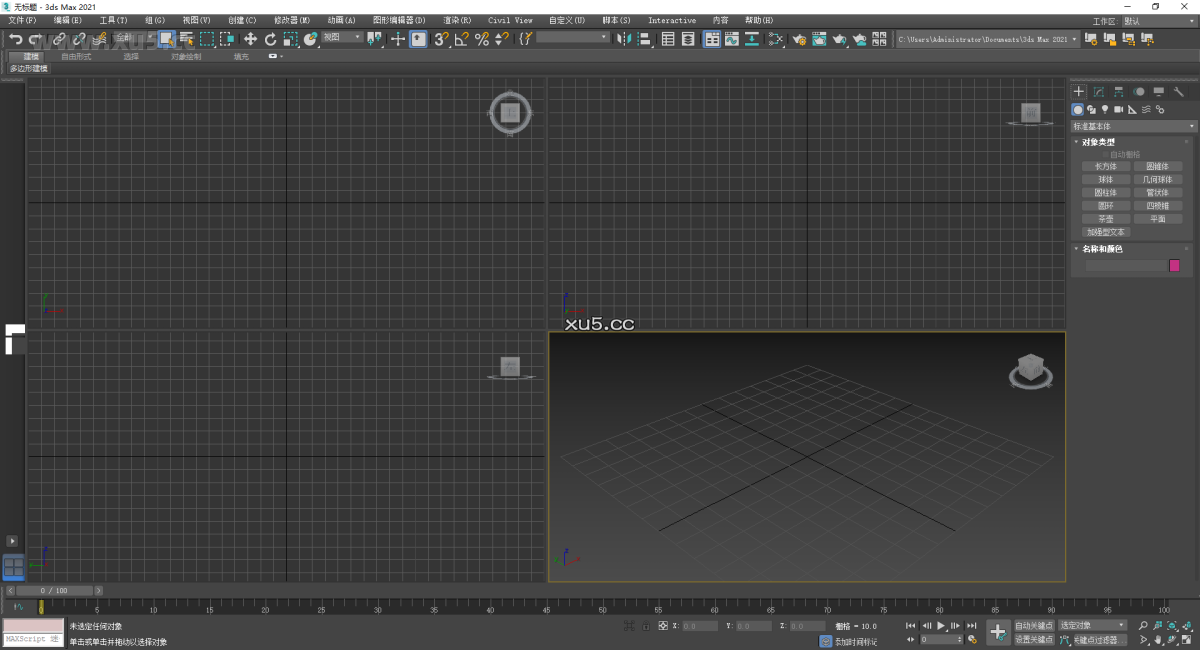Viewport: 1200px width, 650px height.
Task: Toggle Maximize Viewport in bottom-right corner
Action: pyautogui.click(x=1187, y=639)
